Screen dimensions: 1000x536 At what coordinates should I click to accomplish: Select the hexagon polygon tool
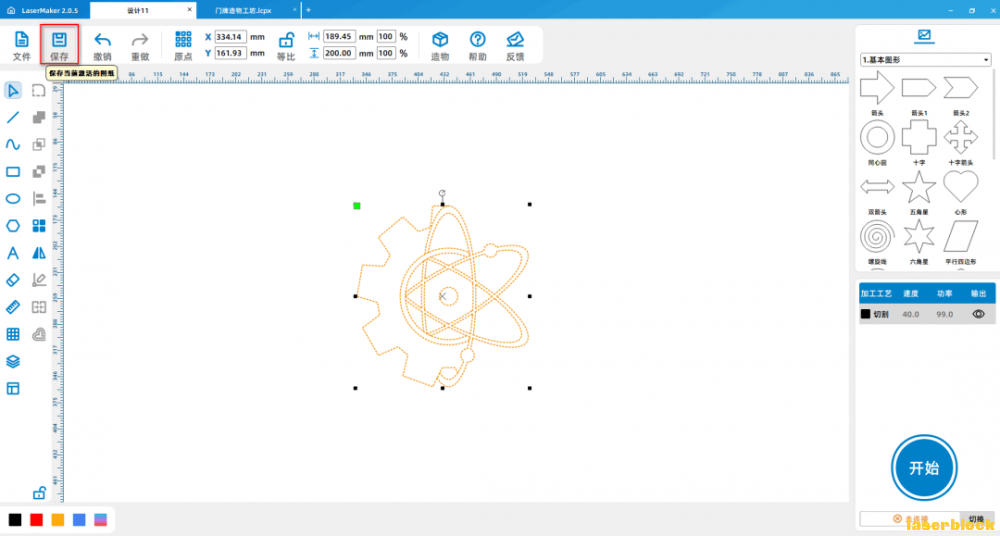[x=13, y=226]
